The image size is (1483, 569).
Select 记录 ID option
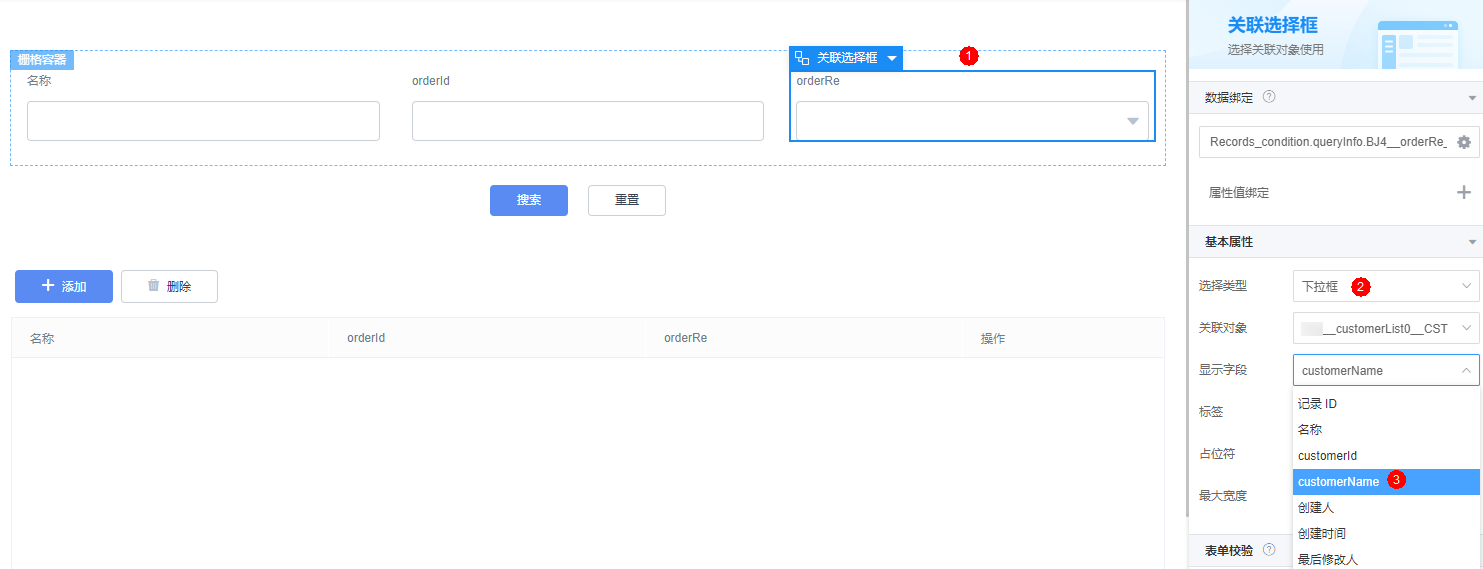(x=1386, y=404)
